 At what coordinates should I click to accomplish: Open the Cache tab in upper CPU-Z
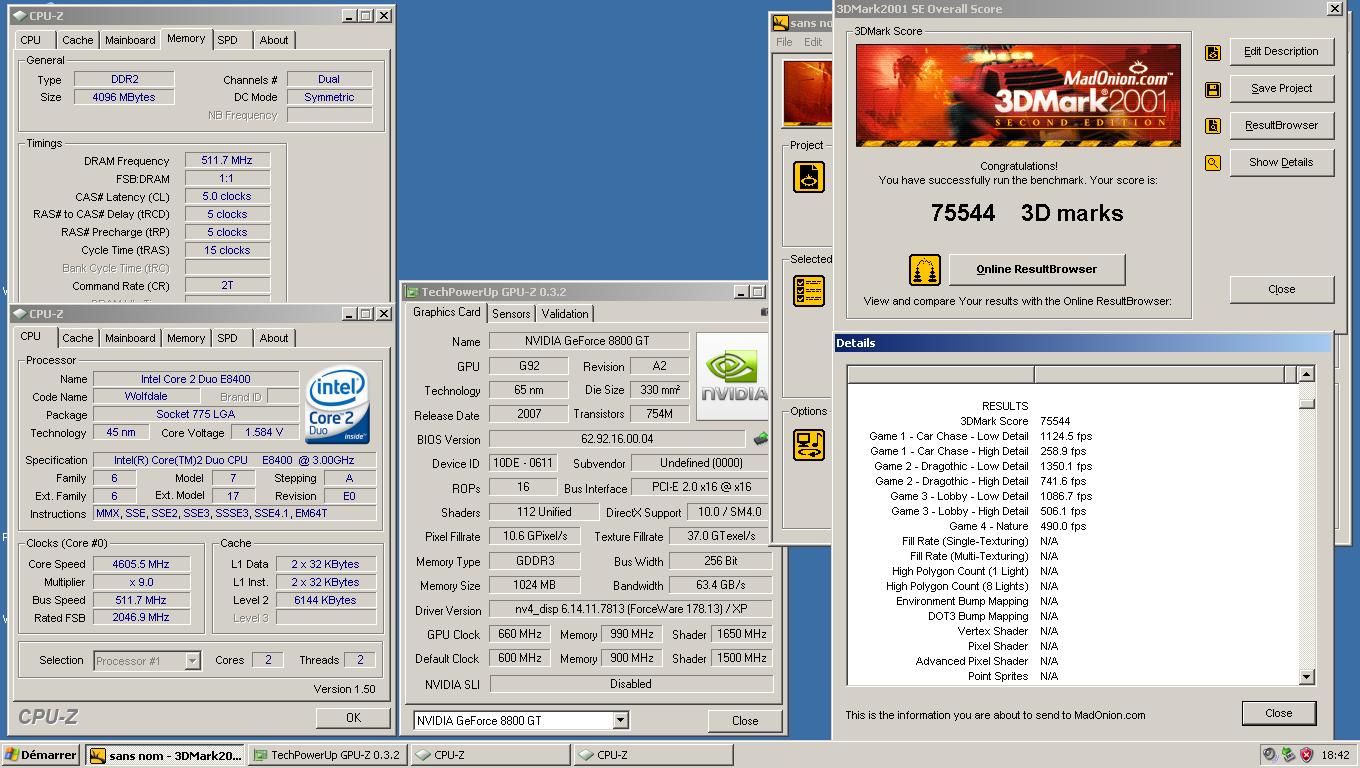[77, 40]
